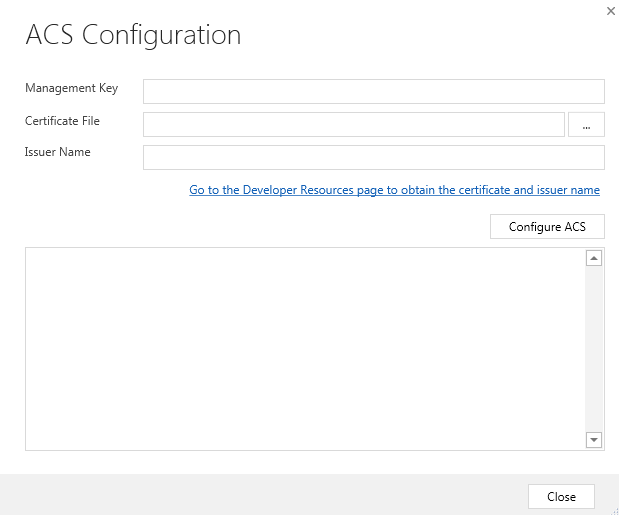
Task: Click the Management Key label
Action: tap(71, 88)
